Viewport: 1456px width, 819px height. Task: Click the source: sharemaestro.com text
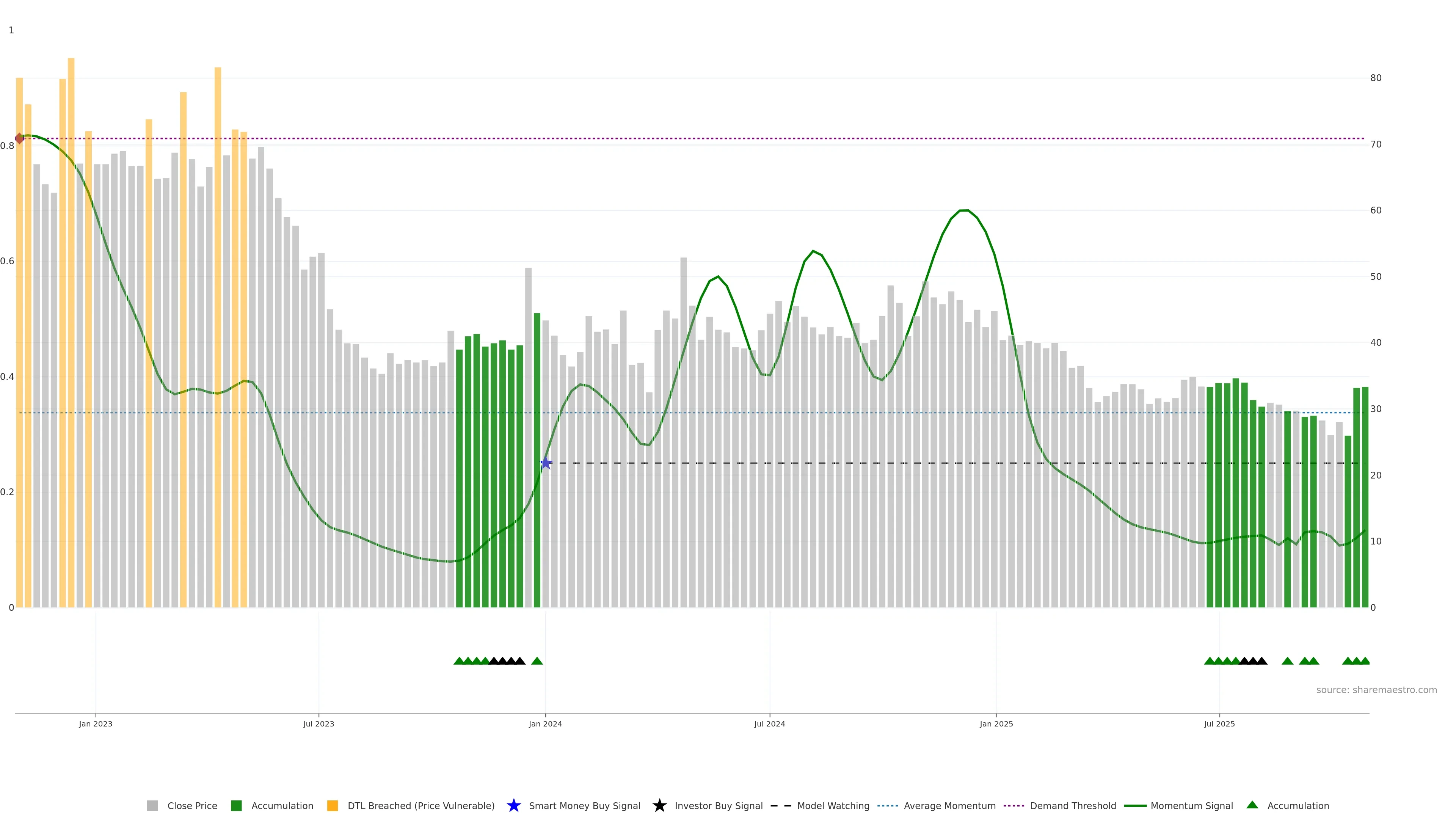[x=1376, y=690]
